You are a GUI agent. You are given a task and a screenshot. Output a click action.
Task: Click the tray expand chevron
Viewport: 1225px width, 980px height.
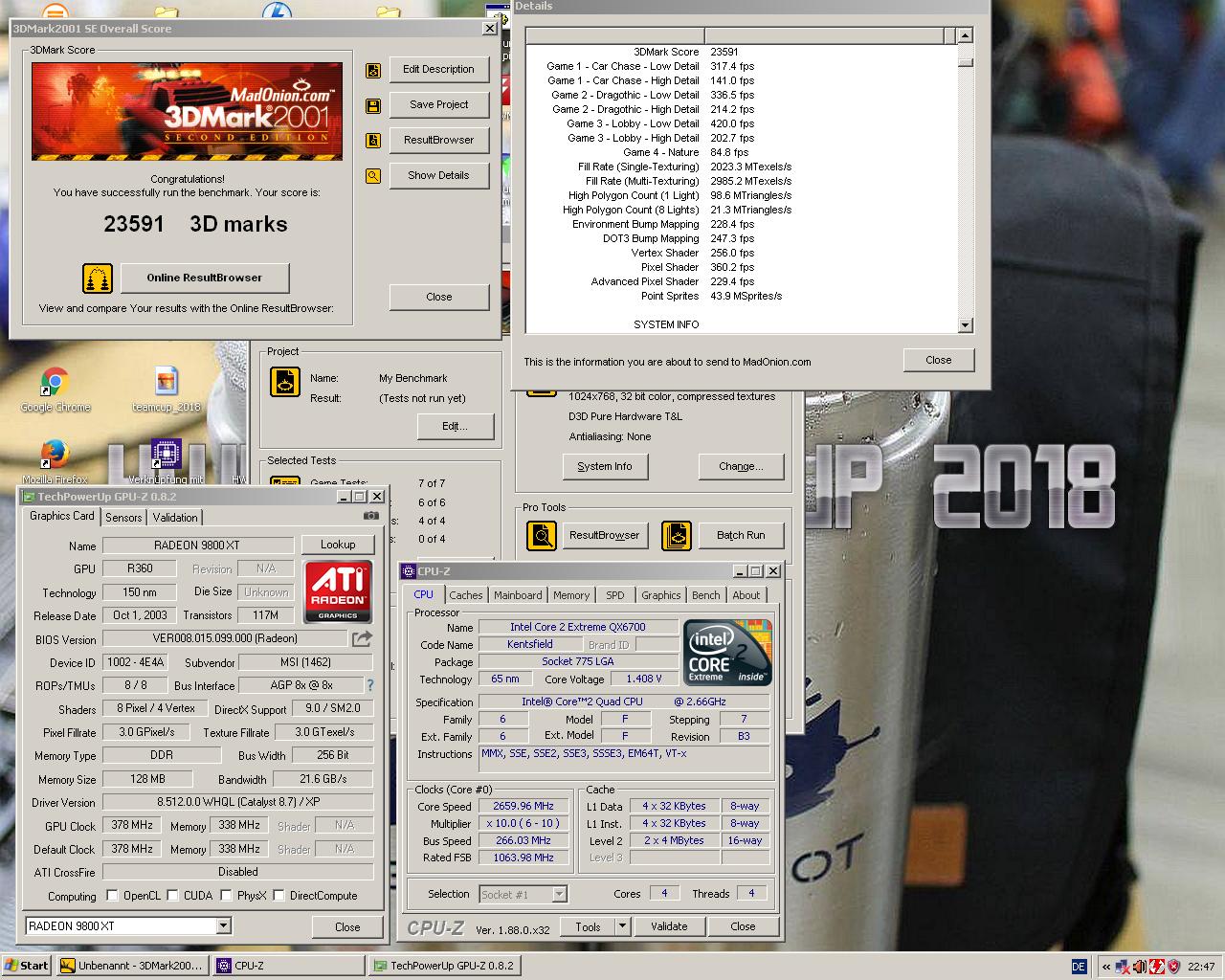tap(1106, 967)
